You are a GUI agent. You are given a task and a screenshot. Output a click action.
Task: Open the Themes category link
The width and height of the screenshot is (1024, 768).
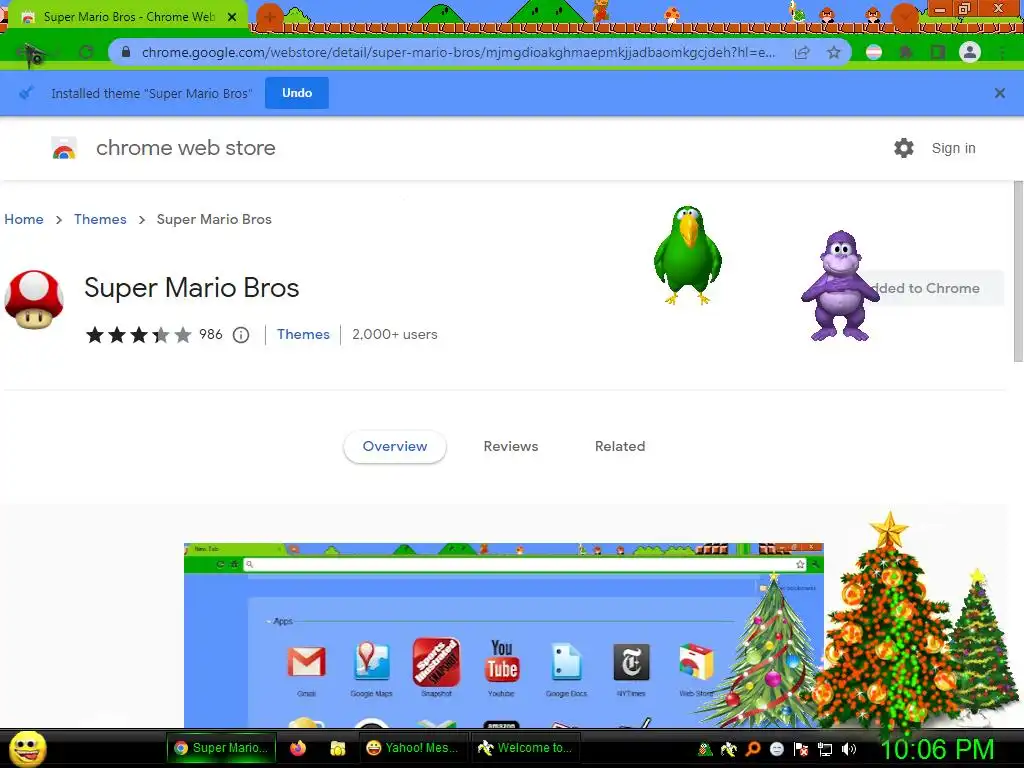(303, 334)
